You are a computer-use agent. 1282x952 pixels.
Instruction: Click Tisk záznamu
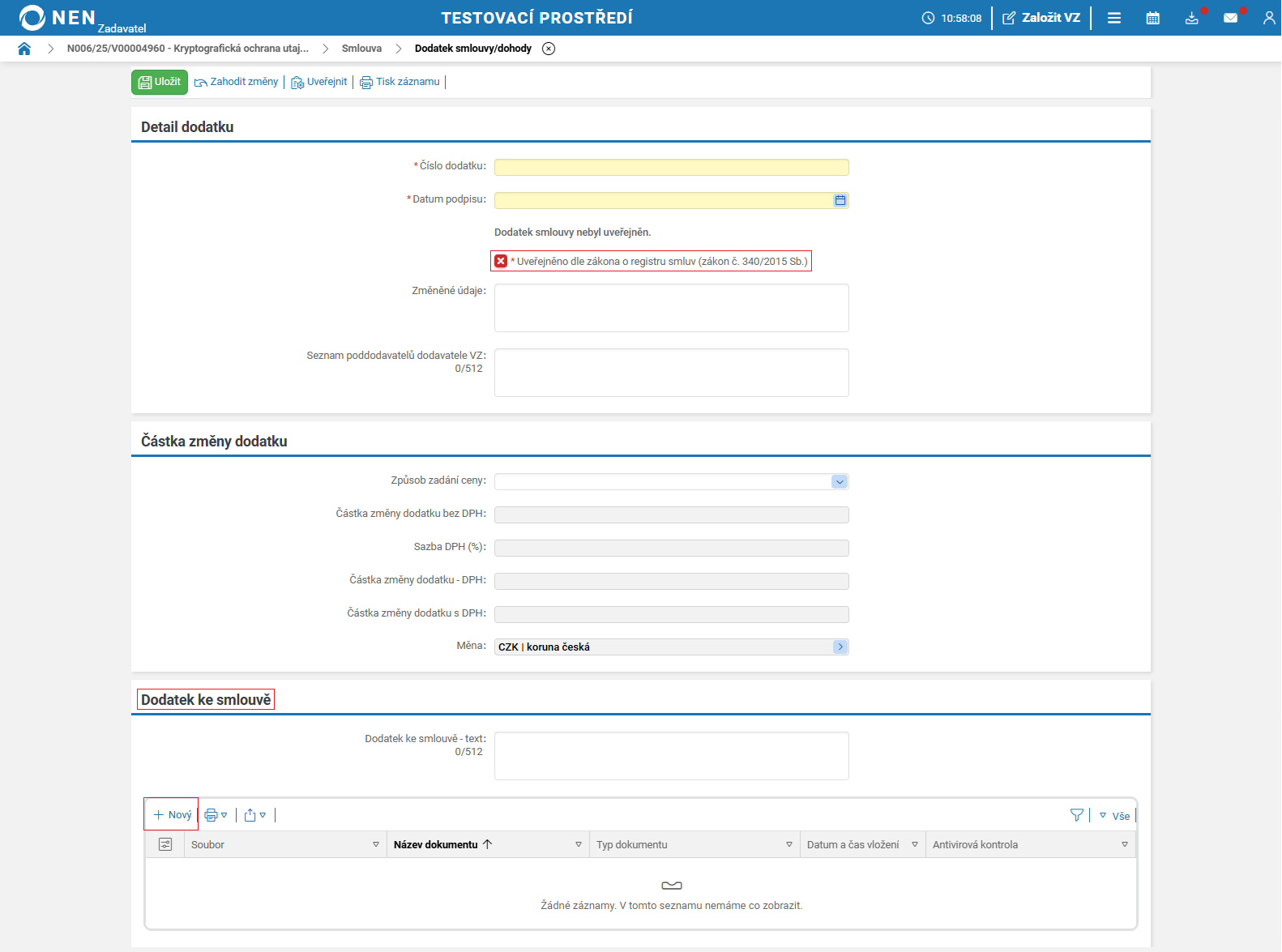click(x=400, y=82)
